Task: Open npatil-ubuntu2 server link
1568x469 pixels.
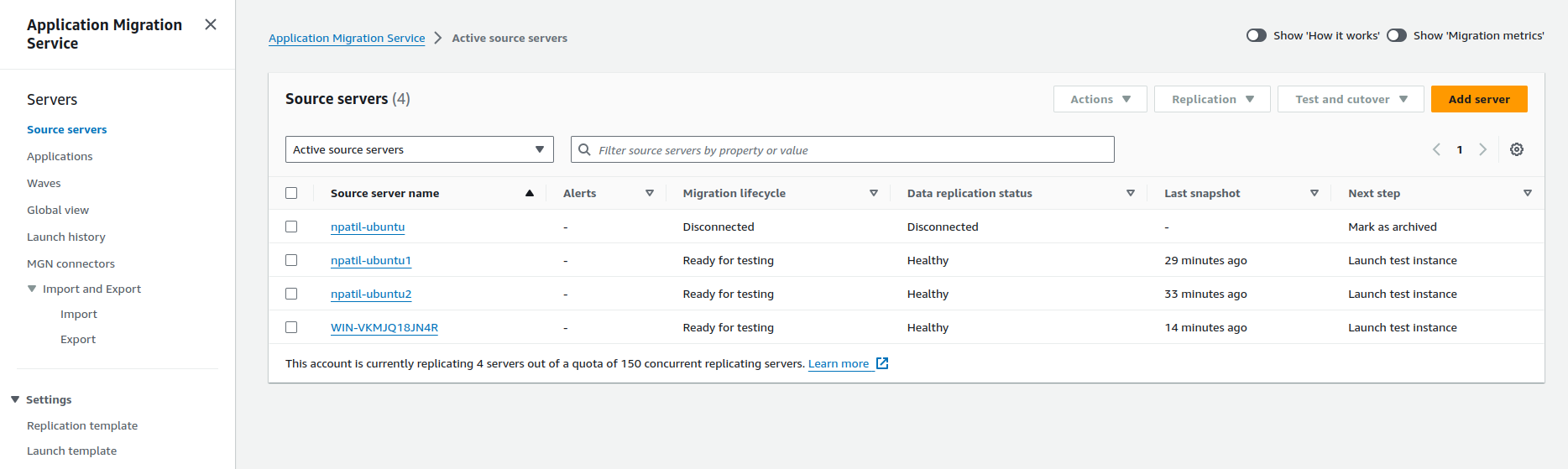Action: [x=371, y=294]
